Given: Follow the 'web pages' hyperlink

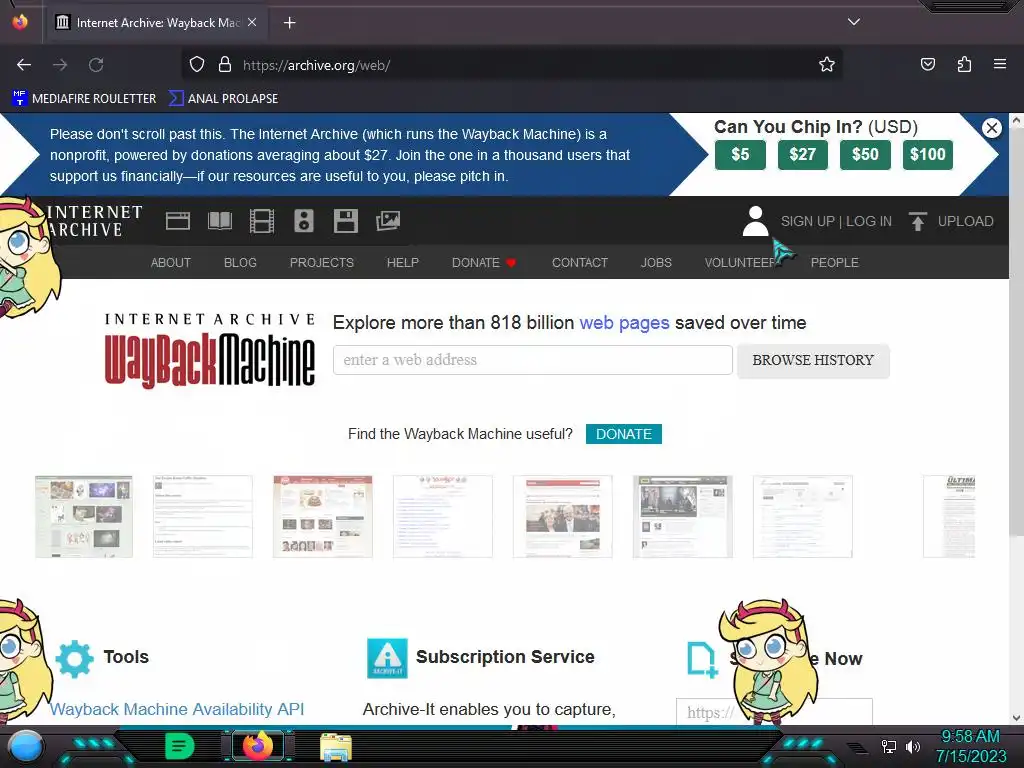Looking at the screenshot, I should point(624,323).
